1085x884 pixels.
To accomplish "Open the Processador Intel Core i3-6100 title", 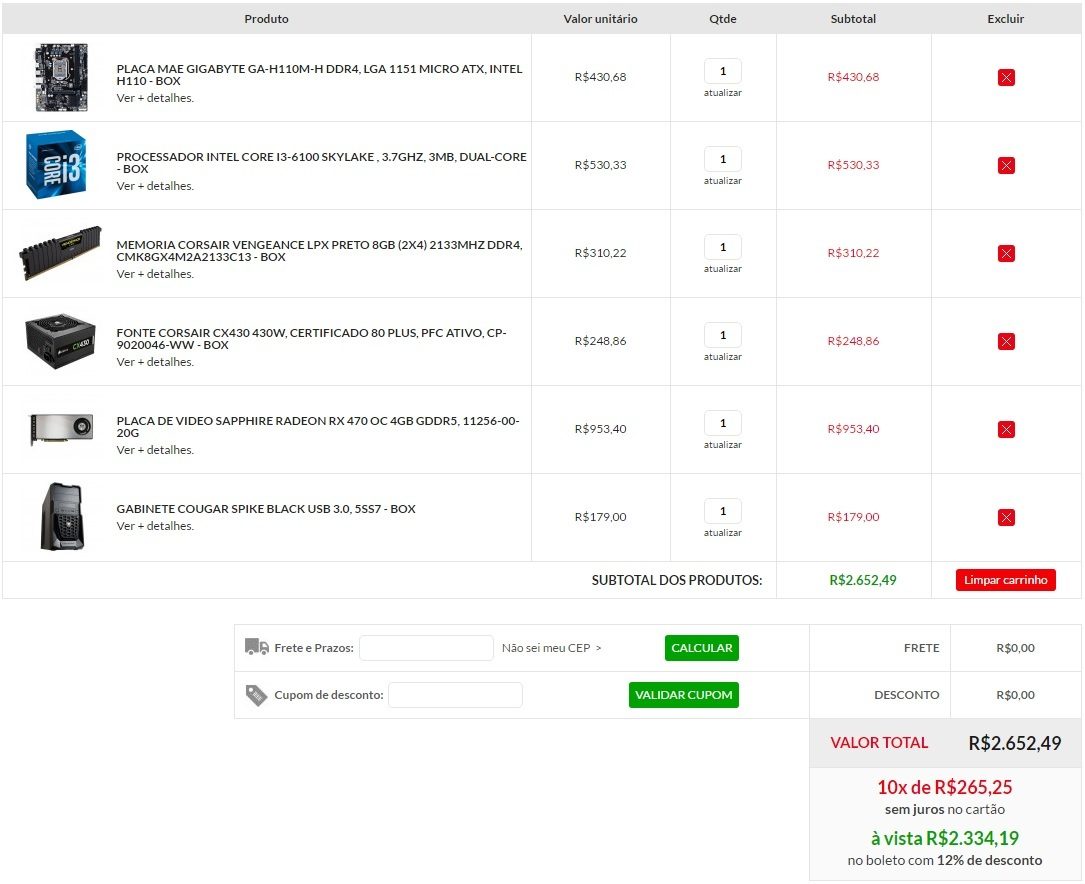I will pos(322,163).
